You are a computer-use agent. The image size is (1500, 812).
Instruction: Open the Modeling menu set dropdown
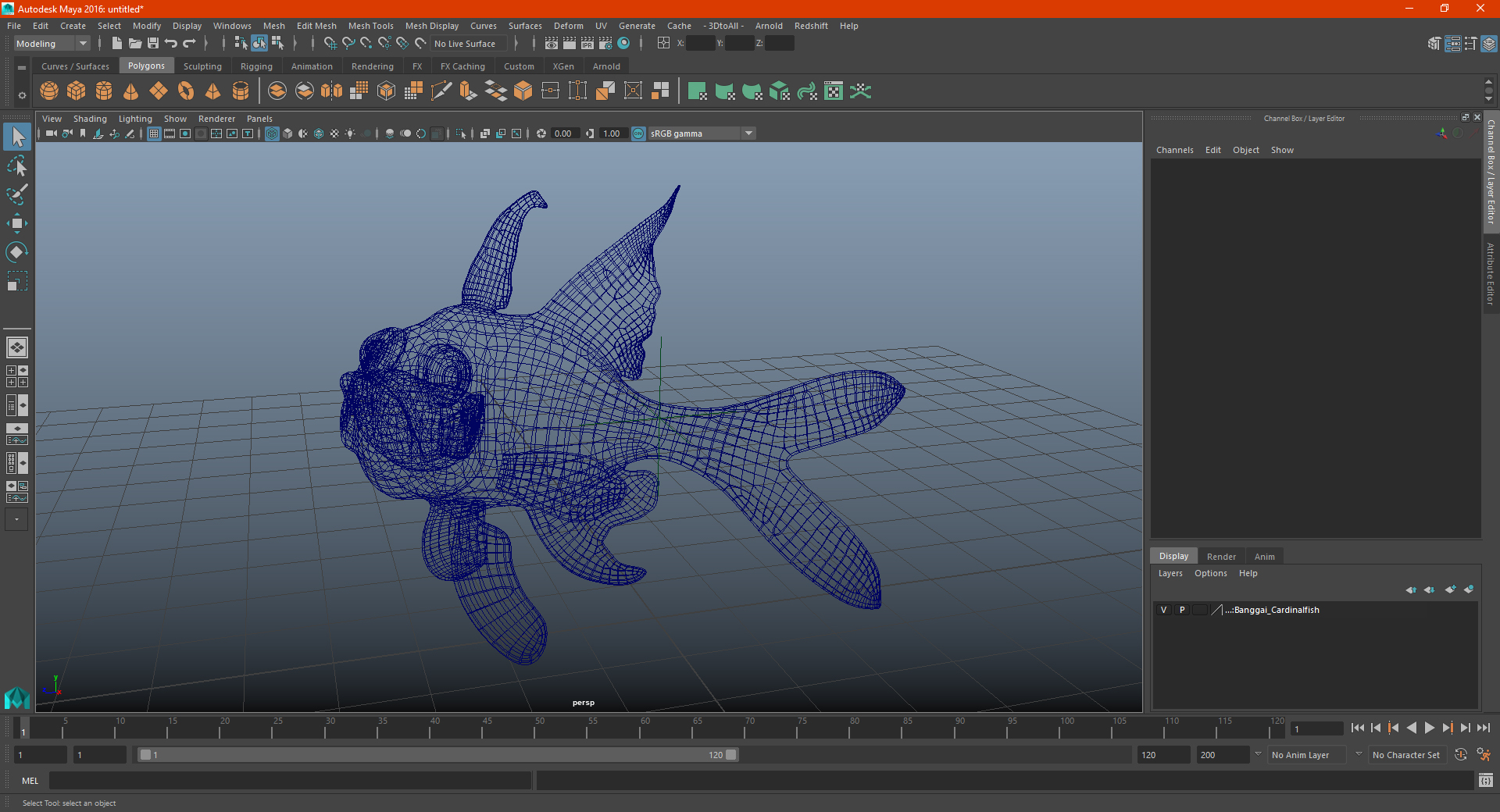tap(52, 44)
